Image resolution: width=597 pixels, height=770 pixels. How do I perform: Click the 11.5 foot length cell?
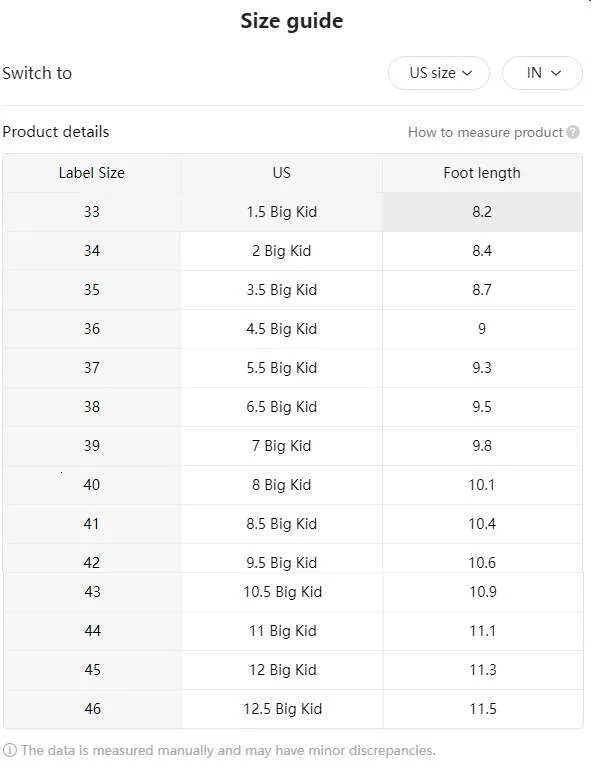(x=483, y=709)
